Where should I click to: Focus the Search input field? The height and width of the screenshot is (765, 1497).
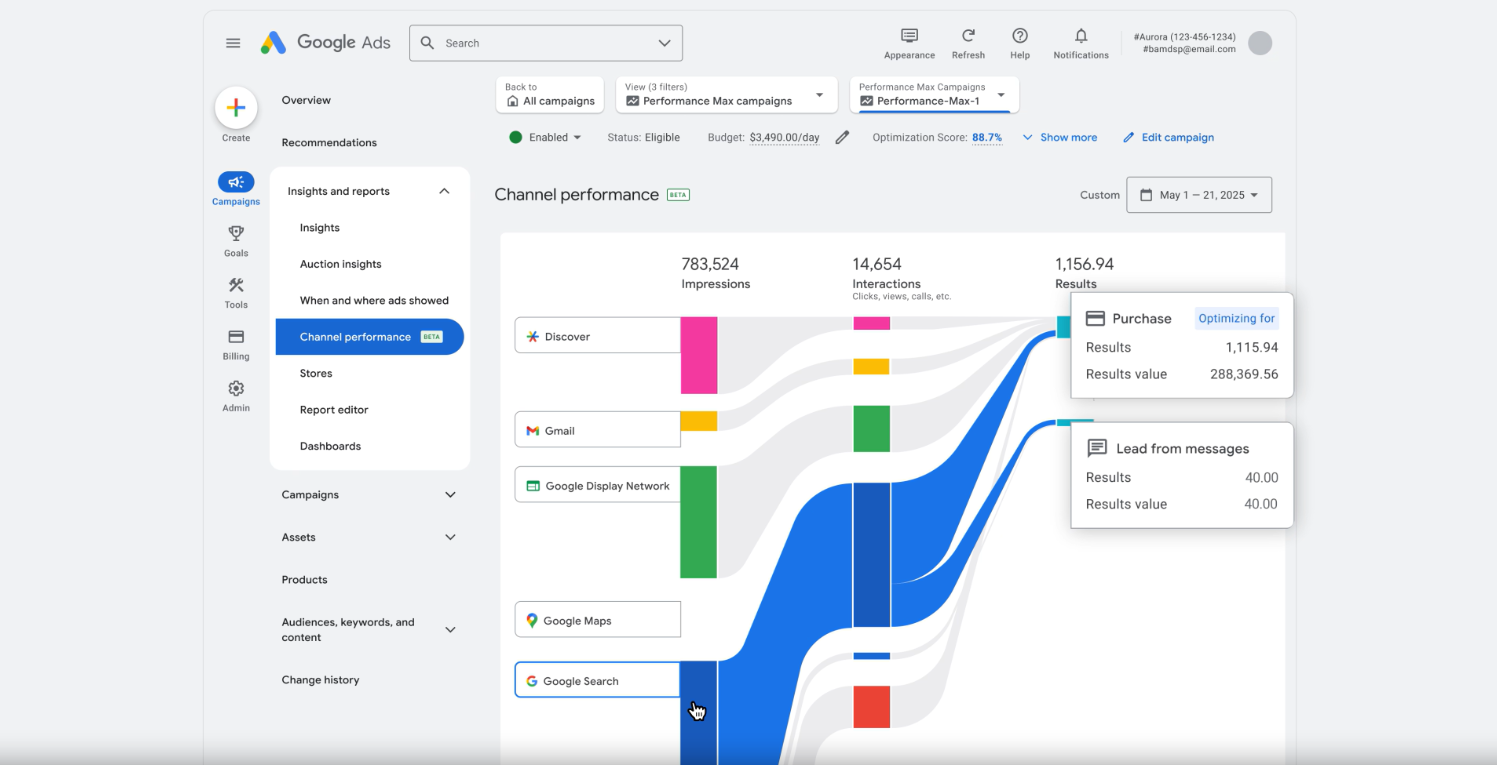tap(546, 43)
